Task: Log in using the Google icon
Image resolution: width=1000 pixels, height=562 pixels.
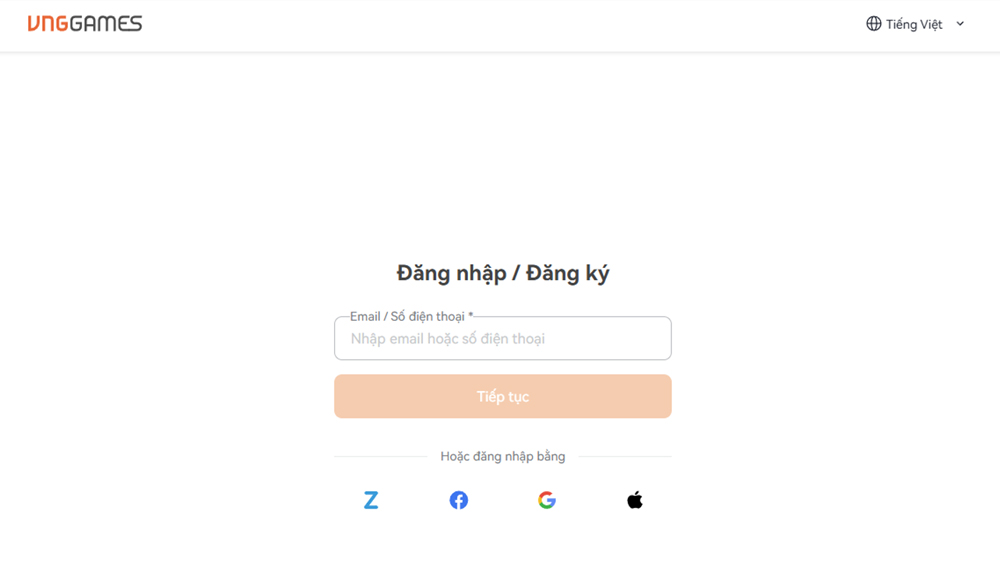Action: tap(546, 500)
